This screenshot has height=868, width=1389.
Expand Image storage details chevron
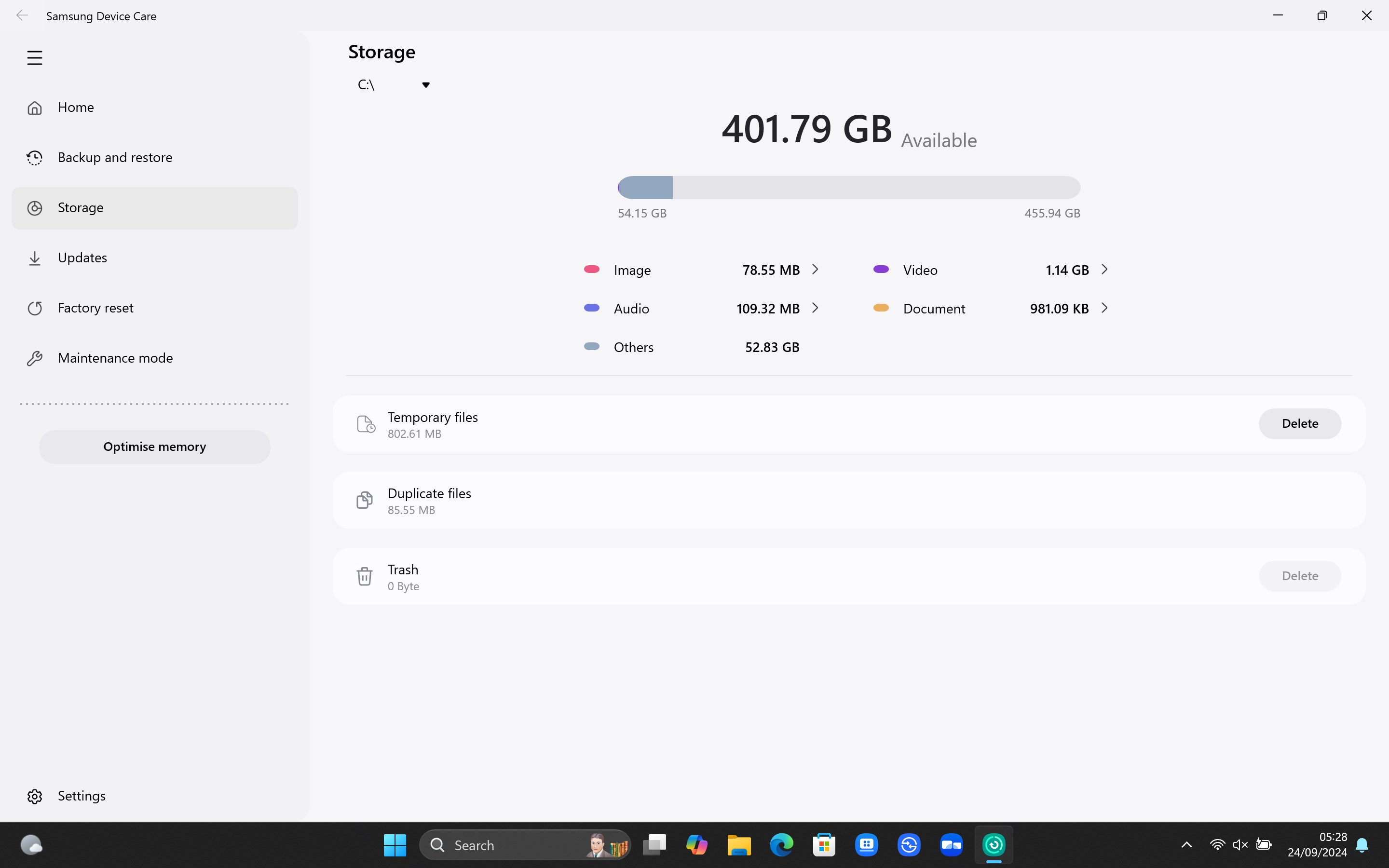[815, 269]
